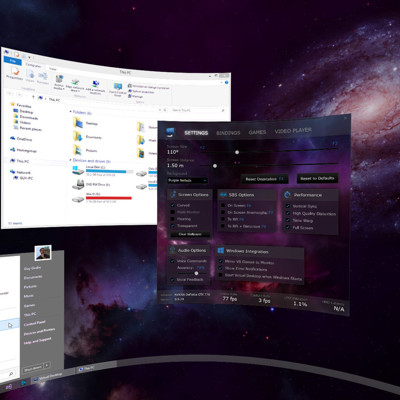This screenshot has width=400, height=400.
Task: Collapse the Devices and drives group
Action: [x=70, y=160]
